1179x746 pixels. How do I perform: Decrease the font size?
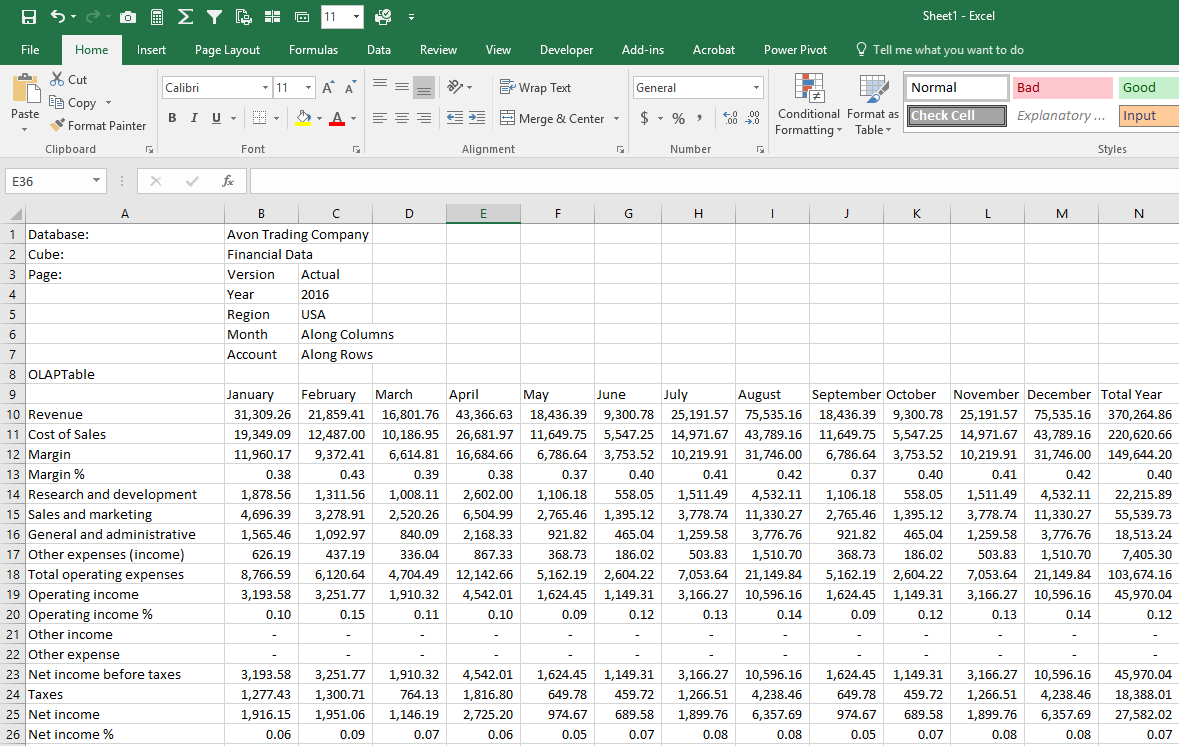350,88
